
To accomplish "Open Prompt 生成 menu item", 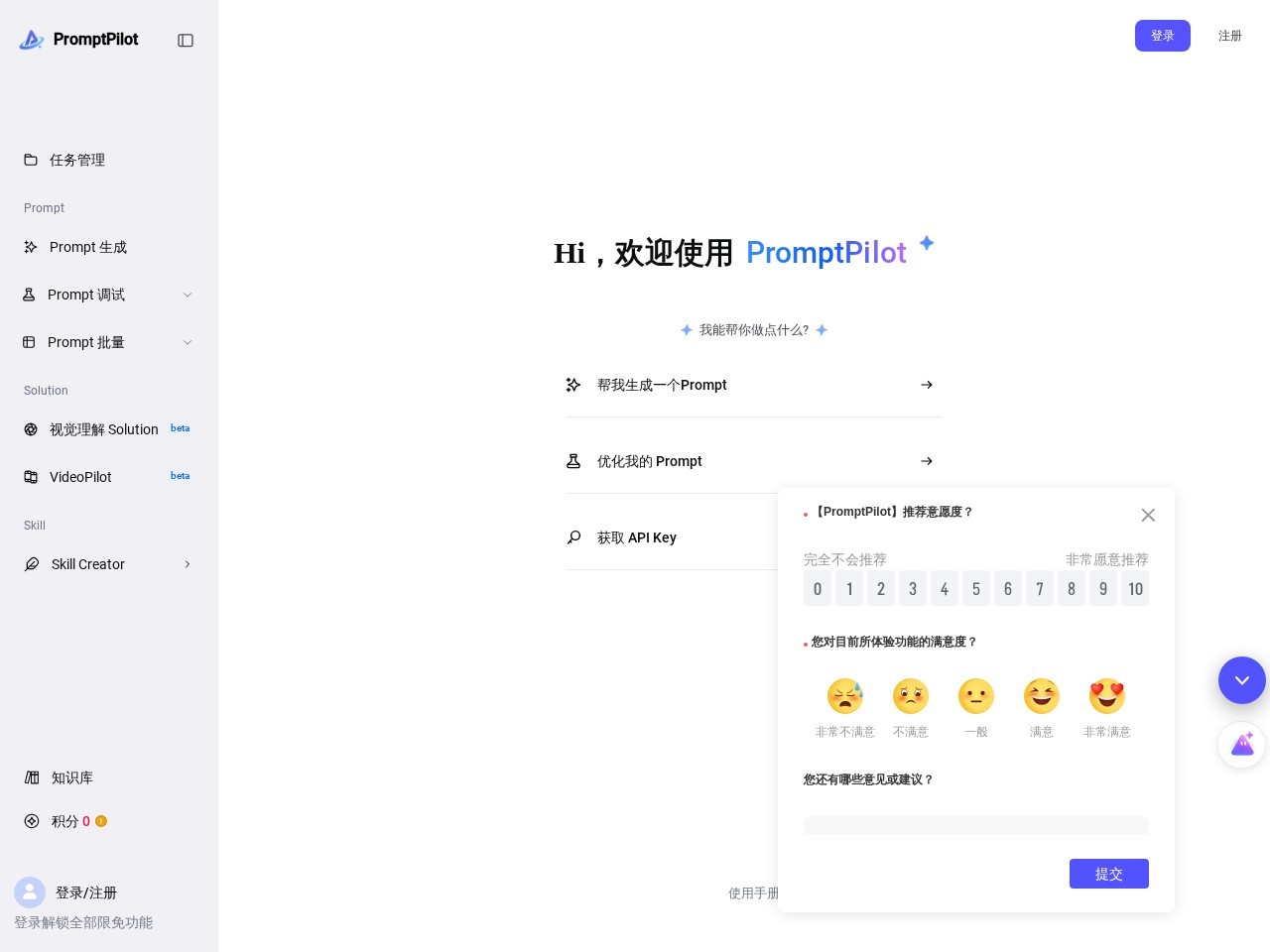I will pos(109,247).
